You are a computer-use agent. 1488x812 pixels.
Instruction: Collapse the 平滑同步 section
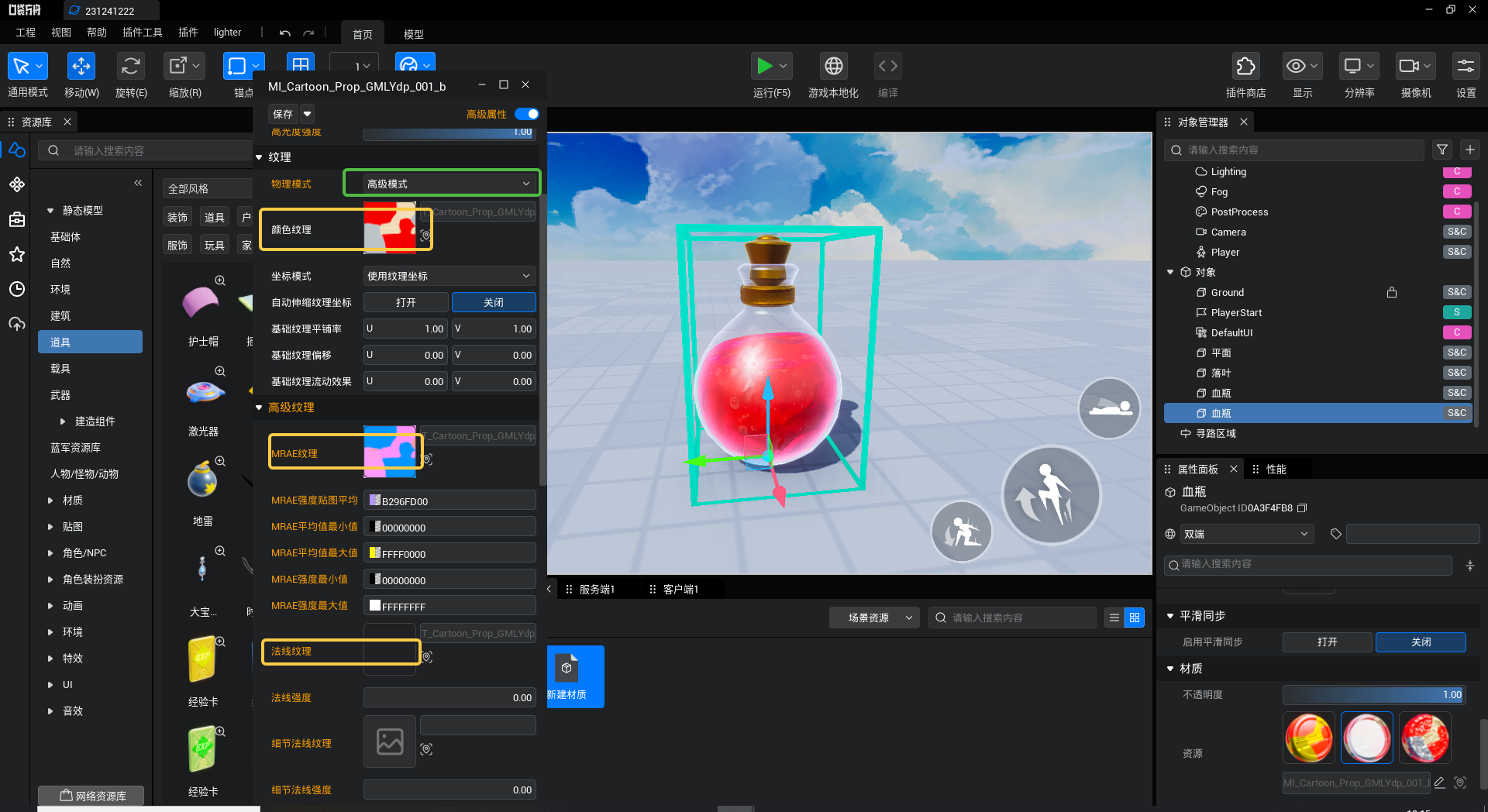[x=1170, y=616]
